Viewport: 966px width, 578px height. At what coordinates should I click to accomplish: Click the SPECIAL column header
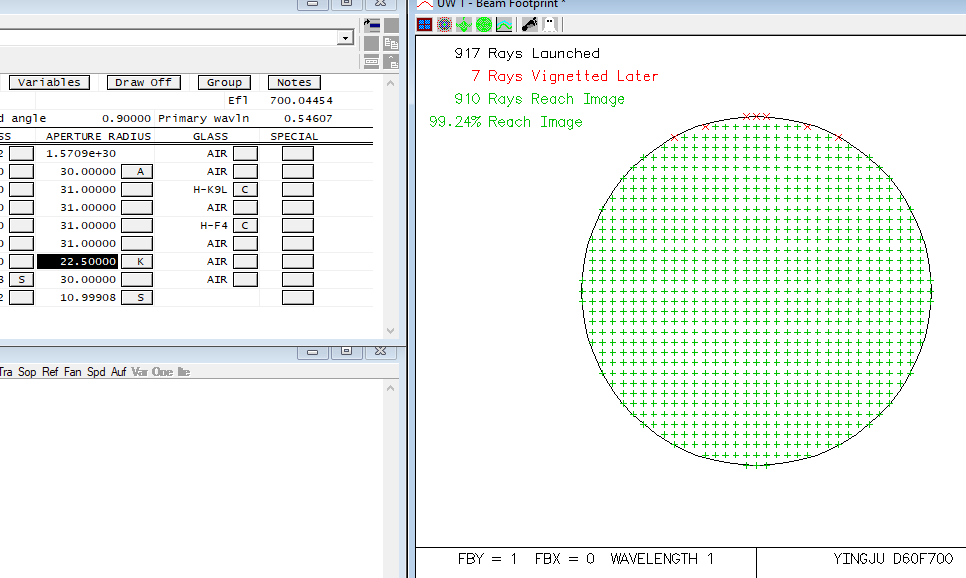pos(294,136)
